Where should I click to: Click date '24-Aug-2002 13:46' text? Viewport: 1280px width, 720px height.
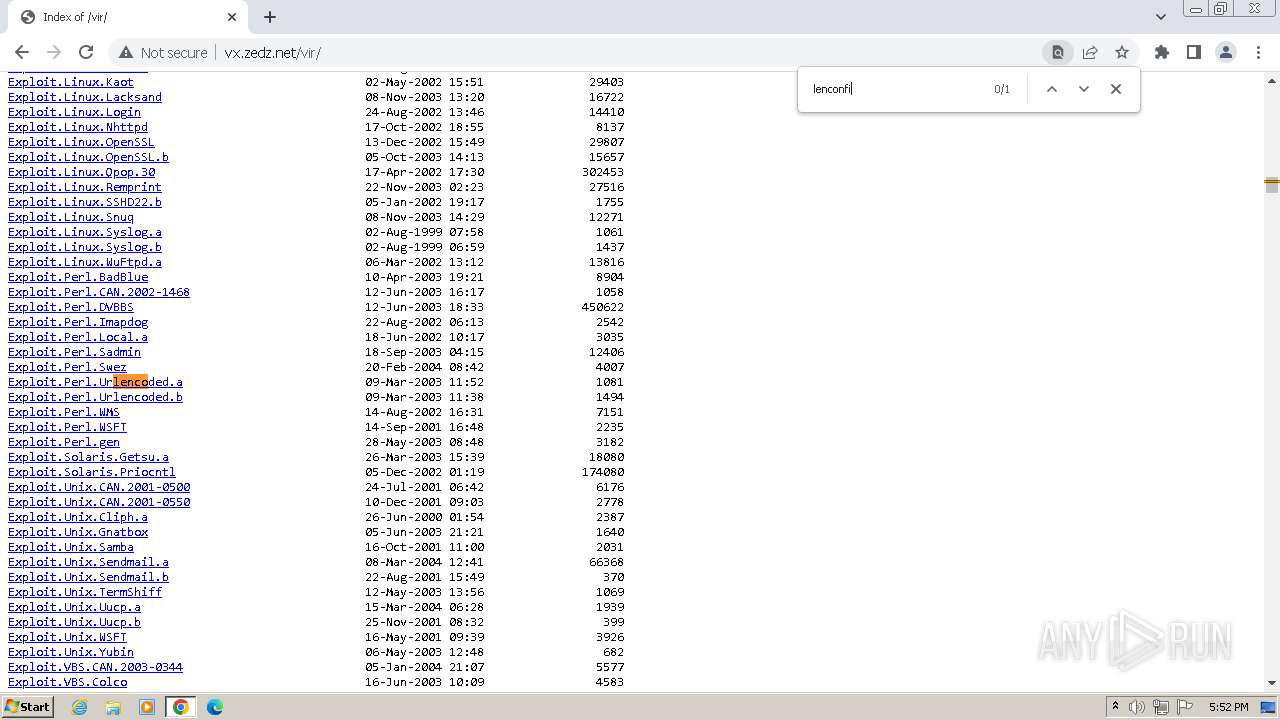[x=424, y=112]
